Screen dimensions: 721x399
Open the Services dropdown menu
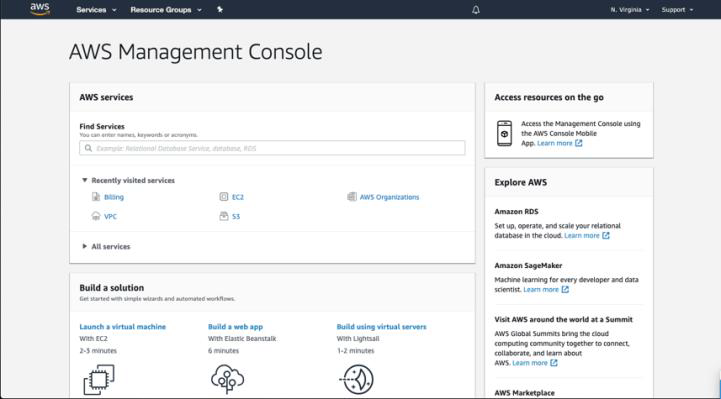(96, 10)
